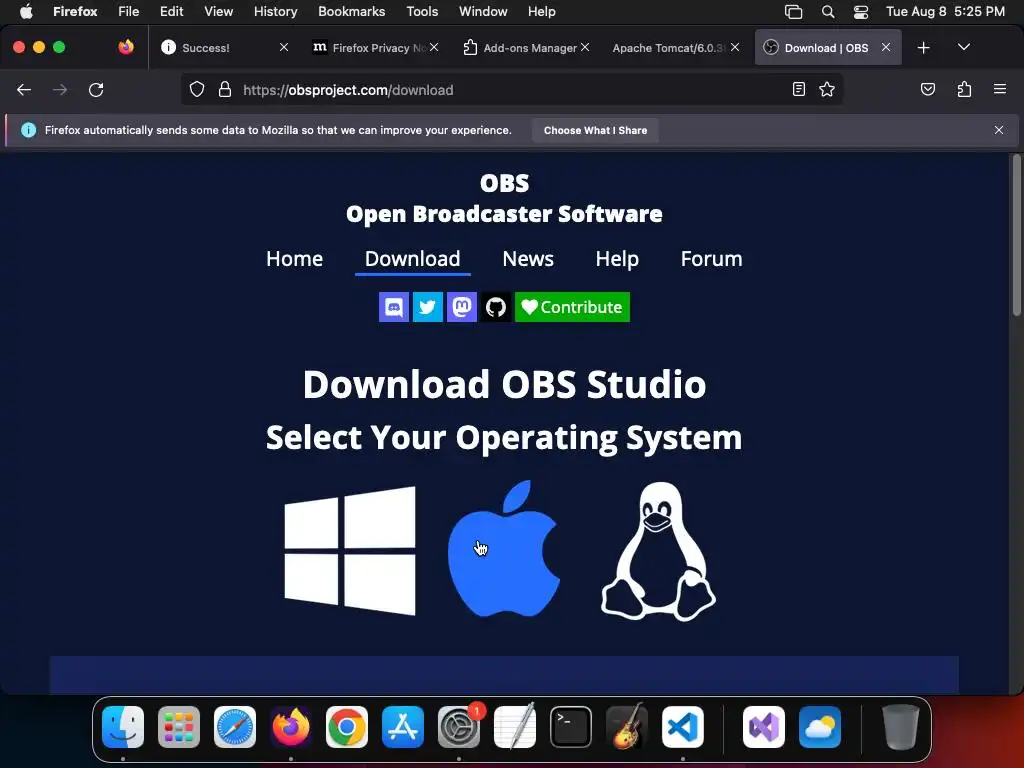Open the Forum nav link
1024x768 pixels.
pos(712,259)
